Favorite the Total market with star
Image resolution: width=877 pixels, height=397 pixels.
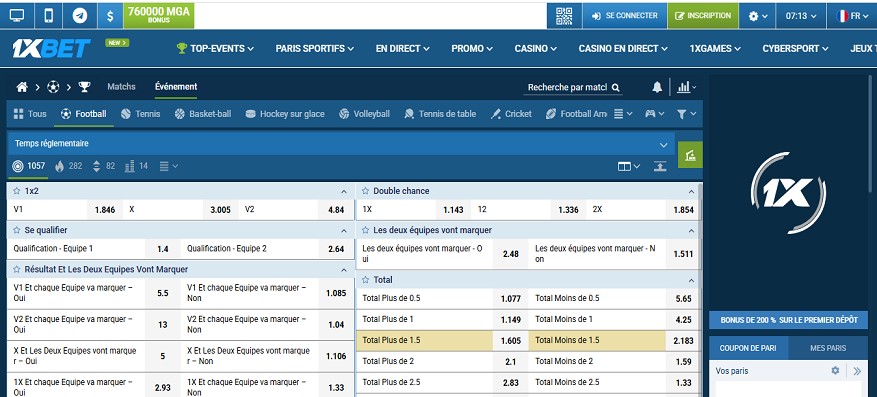point(365,280)
